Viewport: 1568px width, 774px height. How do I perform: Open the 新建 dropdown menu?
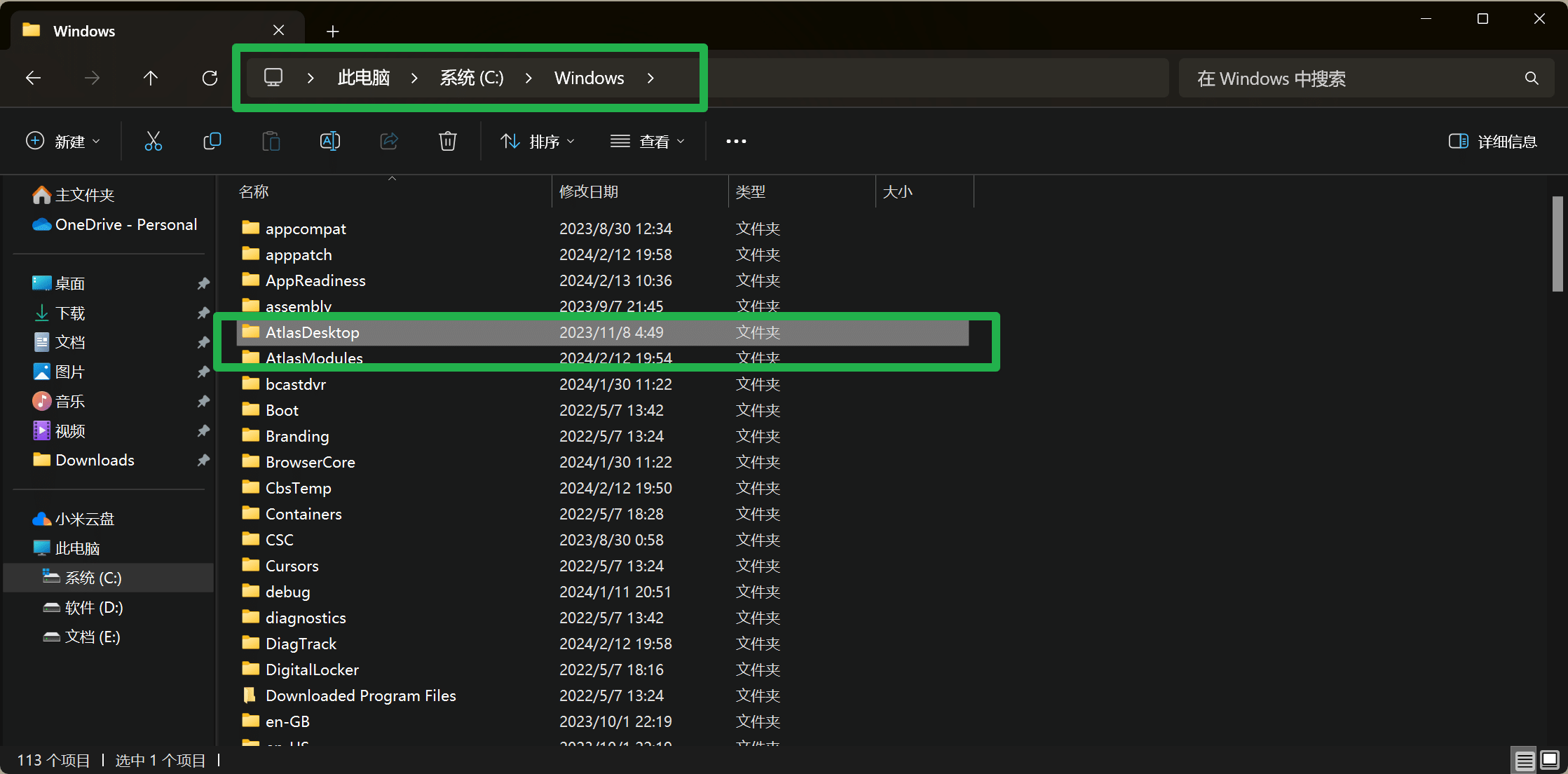click(63, 142)
